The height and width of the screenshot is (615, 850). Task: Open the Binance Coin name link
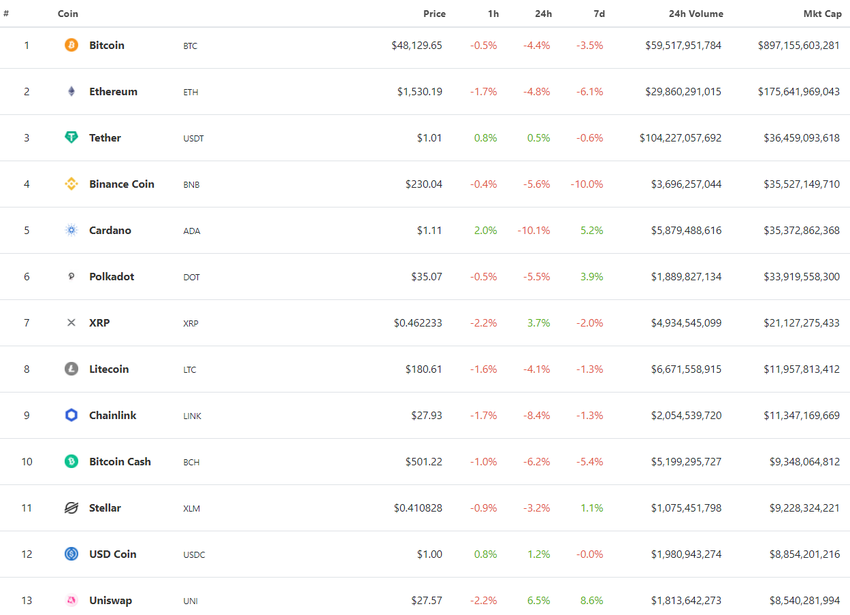coord(121,184)
